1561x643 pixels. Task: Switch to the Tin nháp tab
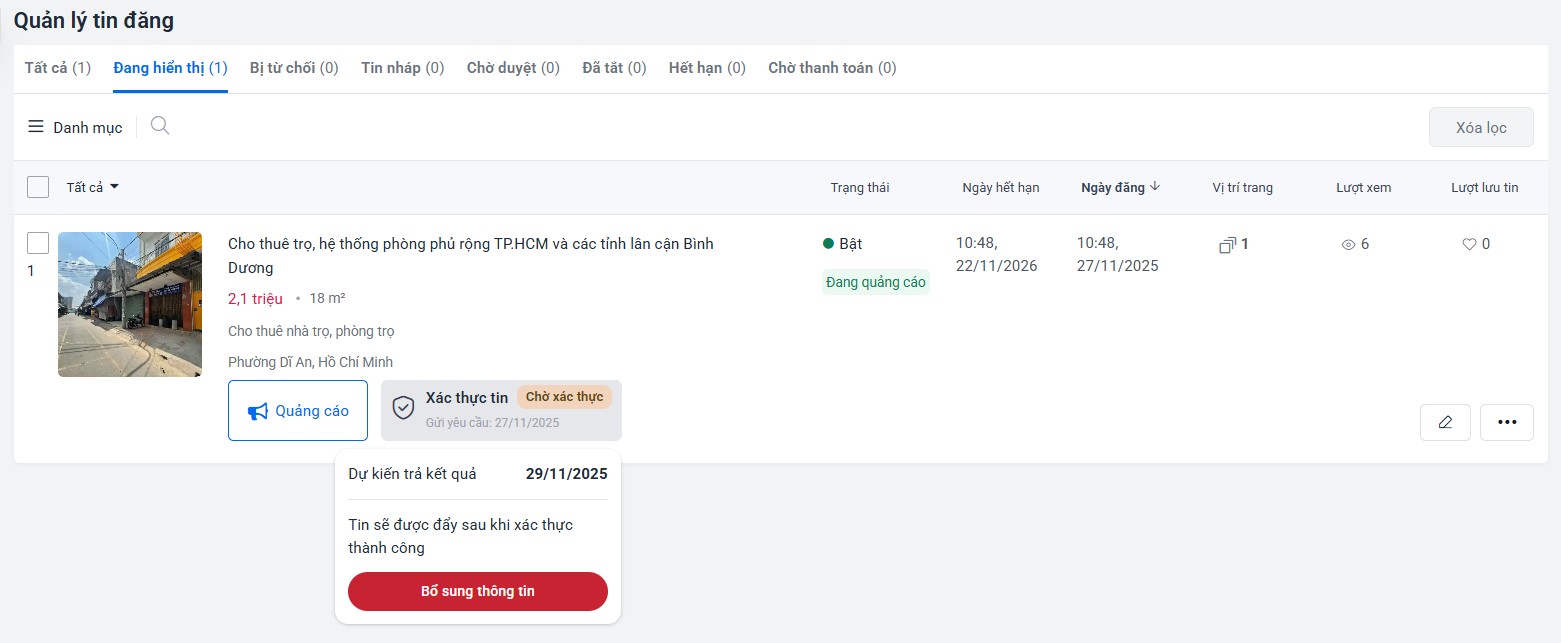[402, 68]
